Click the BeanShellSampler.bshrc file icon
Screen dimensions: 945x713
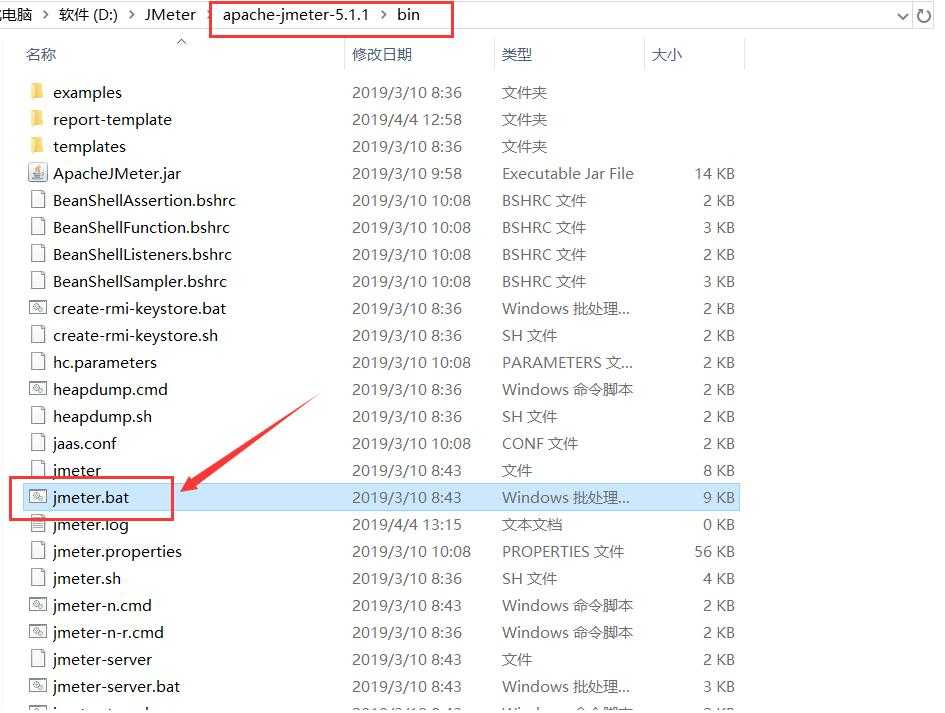(x=38, y=281)
